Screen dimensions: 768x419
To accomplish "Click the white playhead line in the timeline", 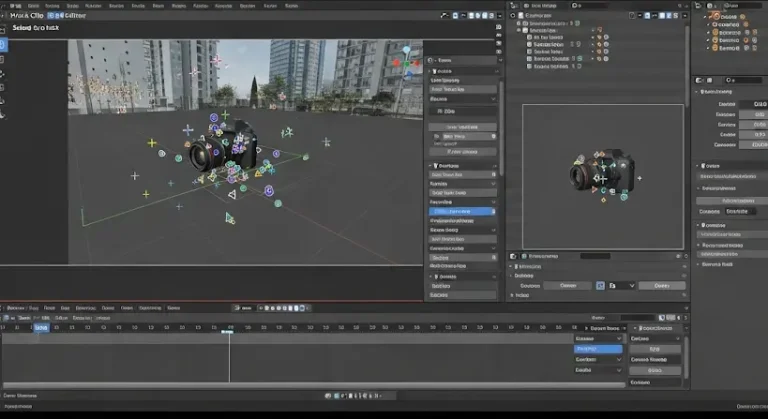I will coord(229,357).
